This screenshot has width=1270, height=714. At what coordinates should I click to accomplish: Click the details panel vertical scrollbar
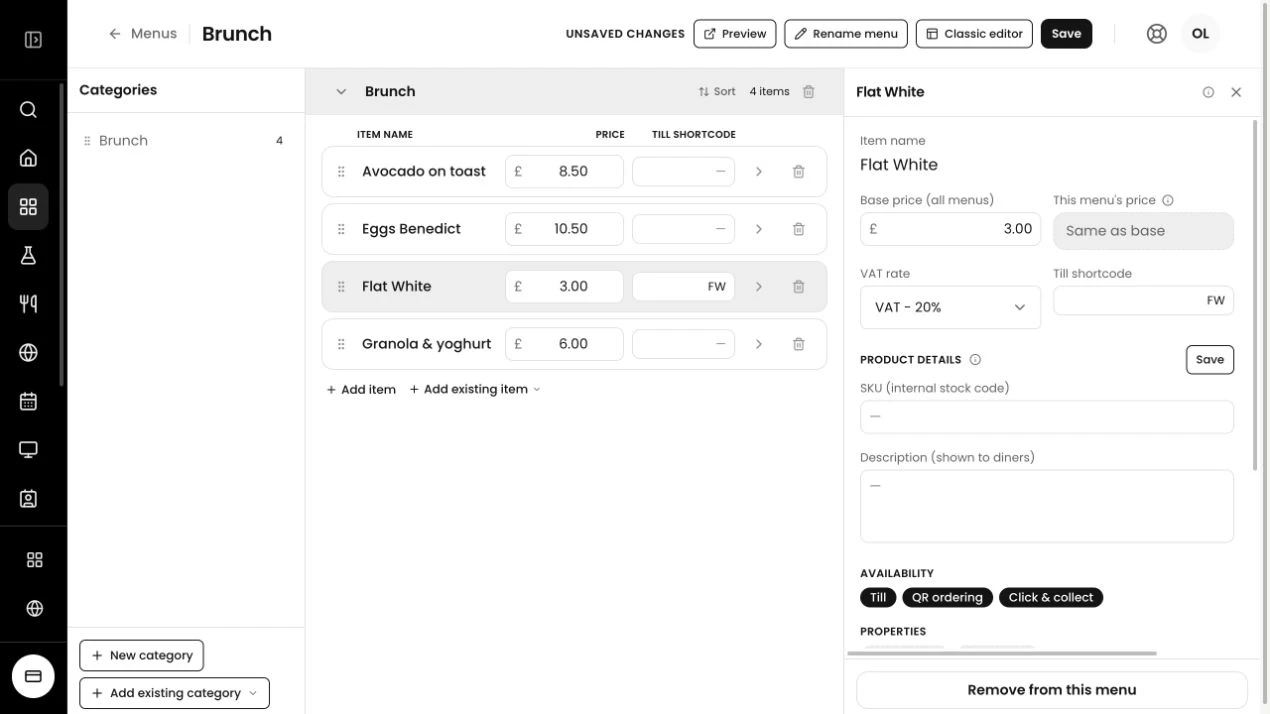click(x=1256, y=295)
